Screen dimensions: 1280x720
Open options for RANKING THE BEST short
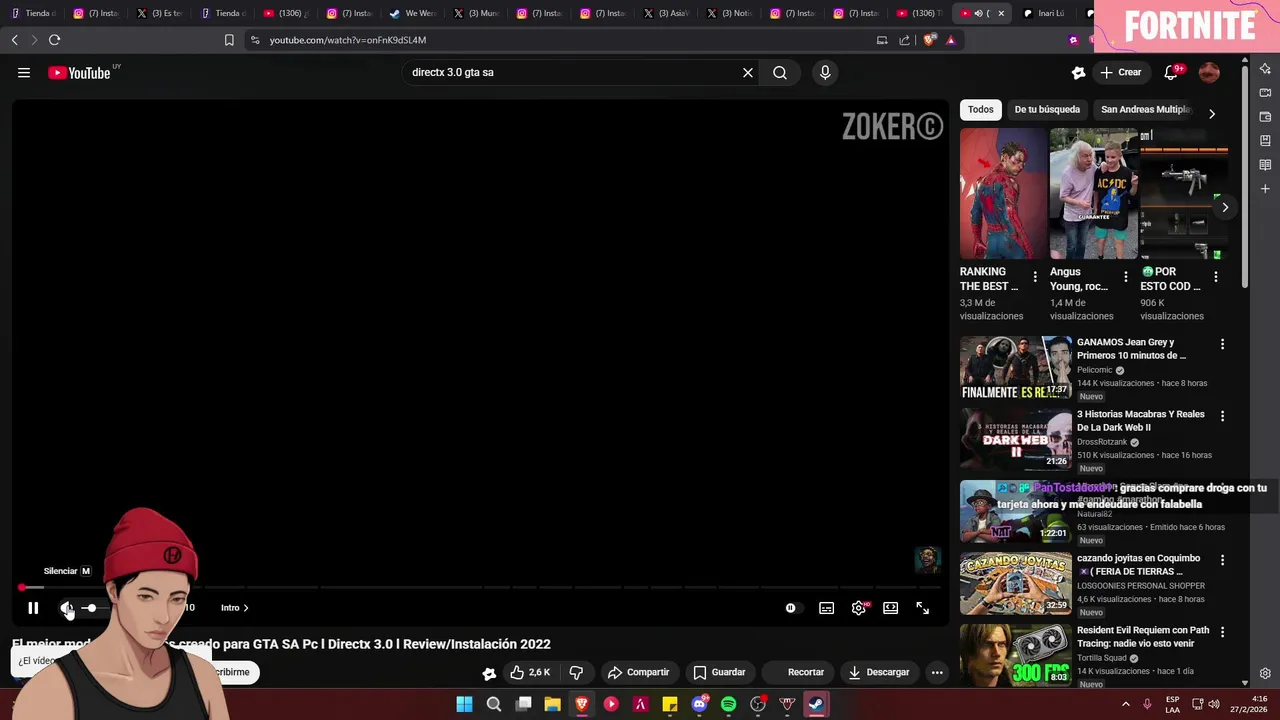click(x=1035, y=277)
